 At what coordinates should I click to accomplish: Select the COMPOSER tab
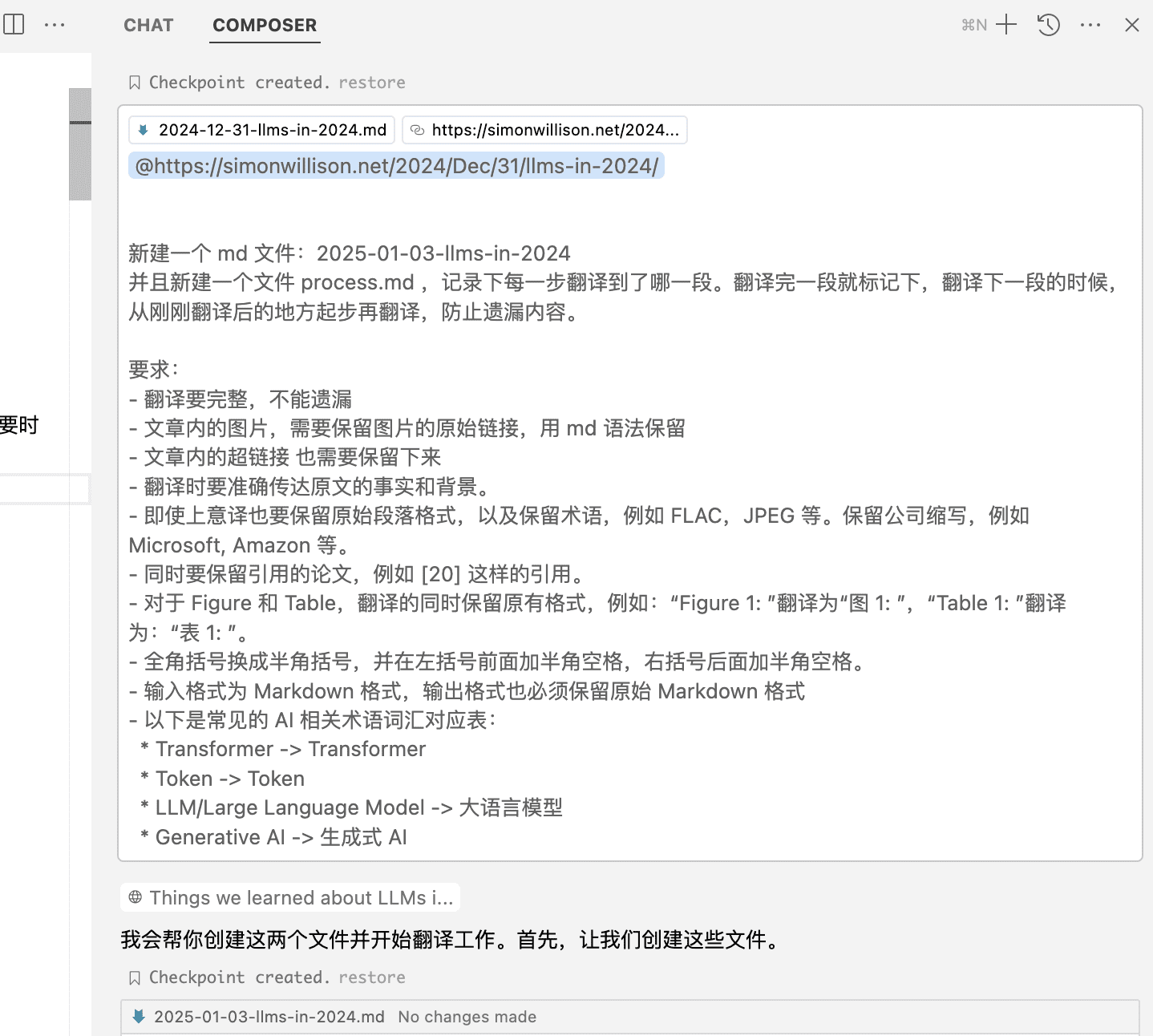tap(265, 25)
